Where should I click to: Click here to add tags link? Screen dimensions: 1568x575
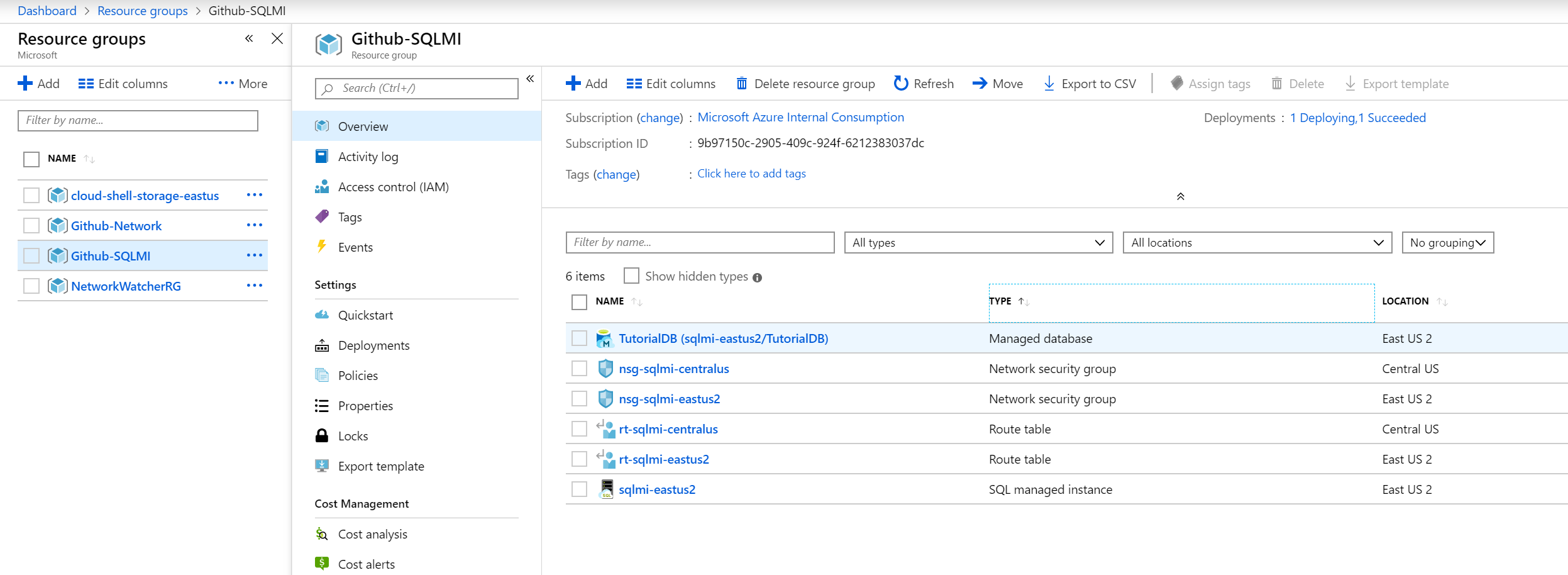click(x=751, y=174)
